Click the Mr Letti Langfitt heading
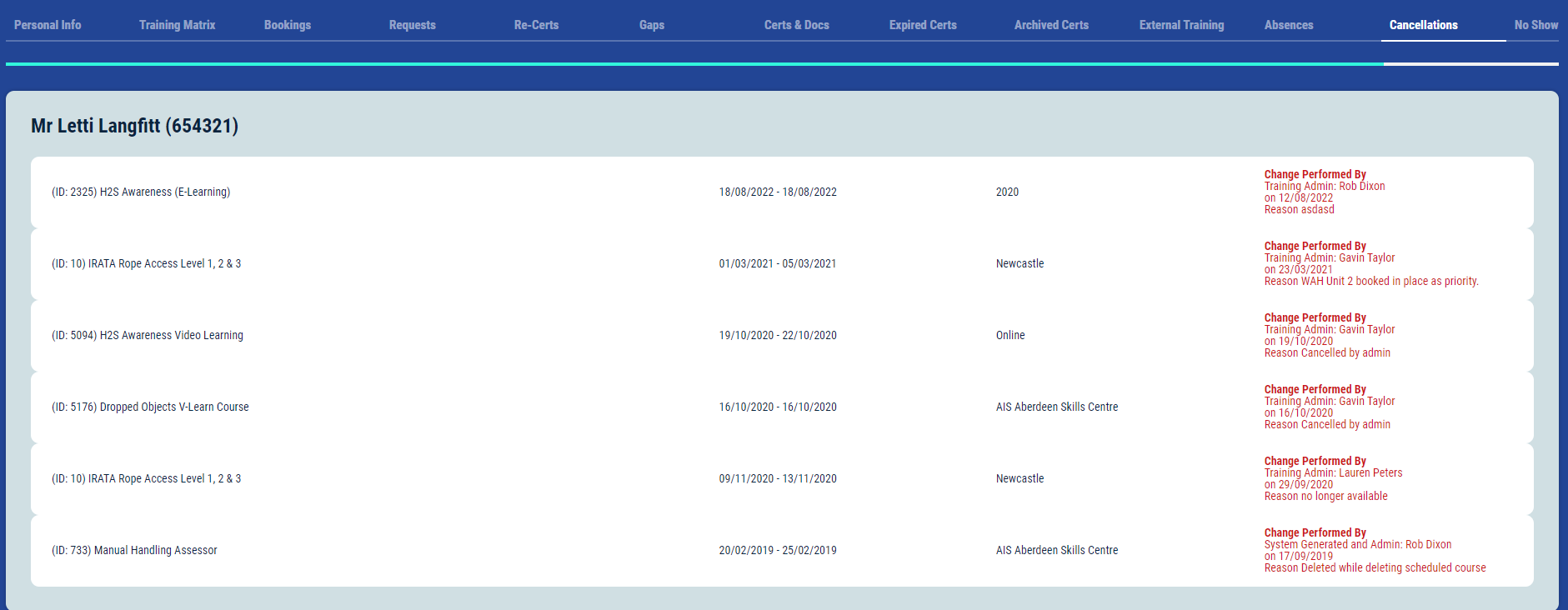Image resolution: width=1568 pixels, height=610 pixels. point(134,126)
